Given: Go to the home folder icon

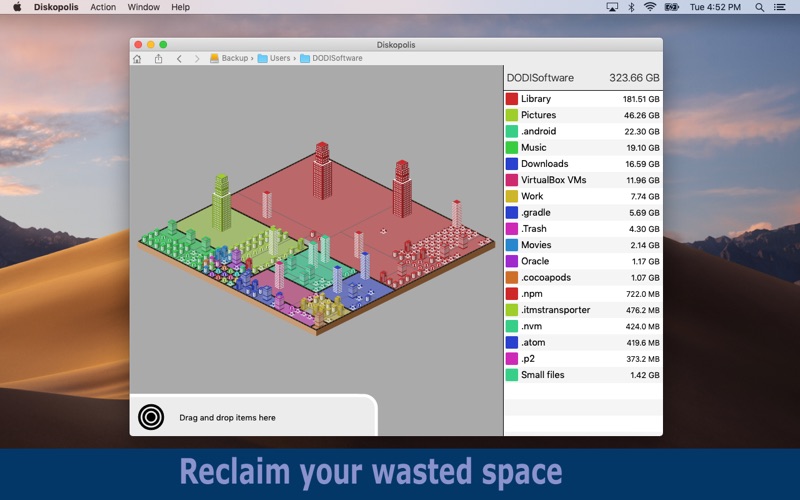Looking at the screenshot, I should tap(137, 59).
